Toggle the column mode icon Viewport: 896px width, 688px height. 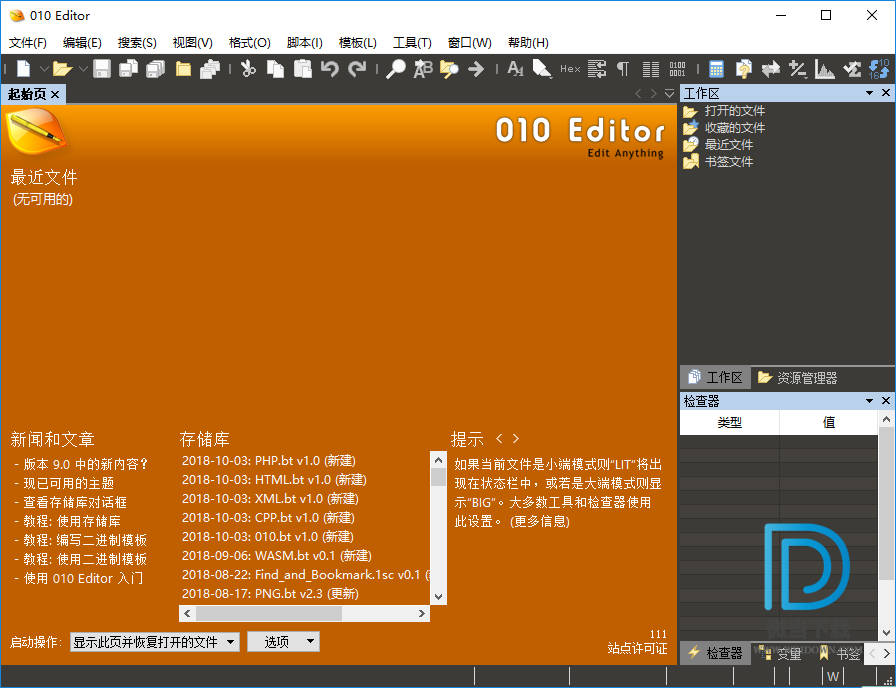click(x=651, y=69)
